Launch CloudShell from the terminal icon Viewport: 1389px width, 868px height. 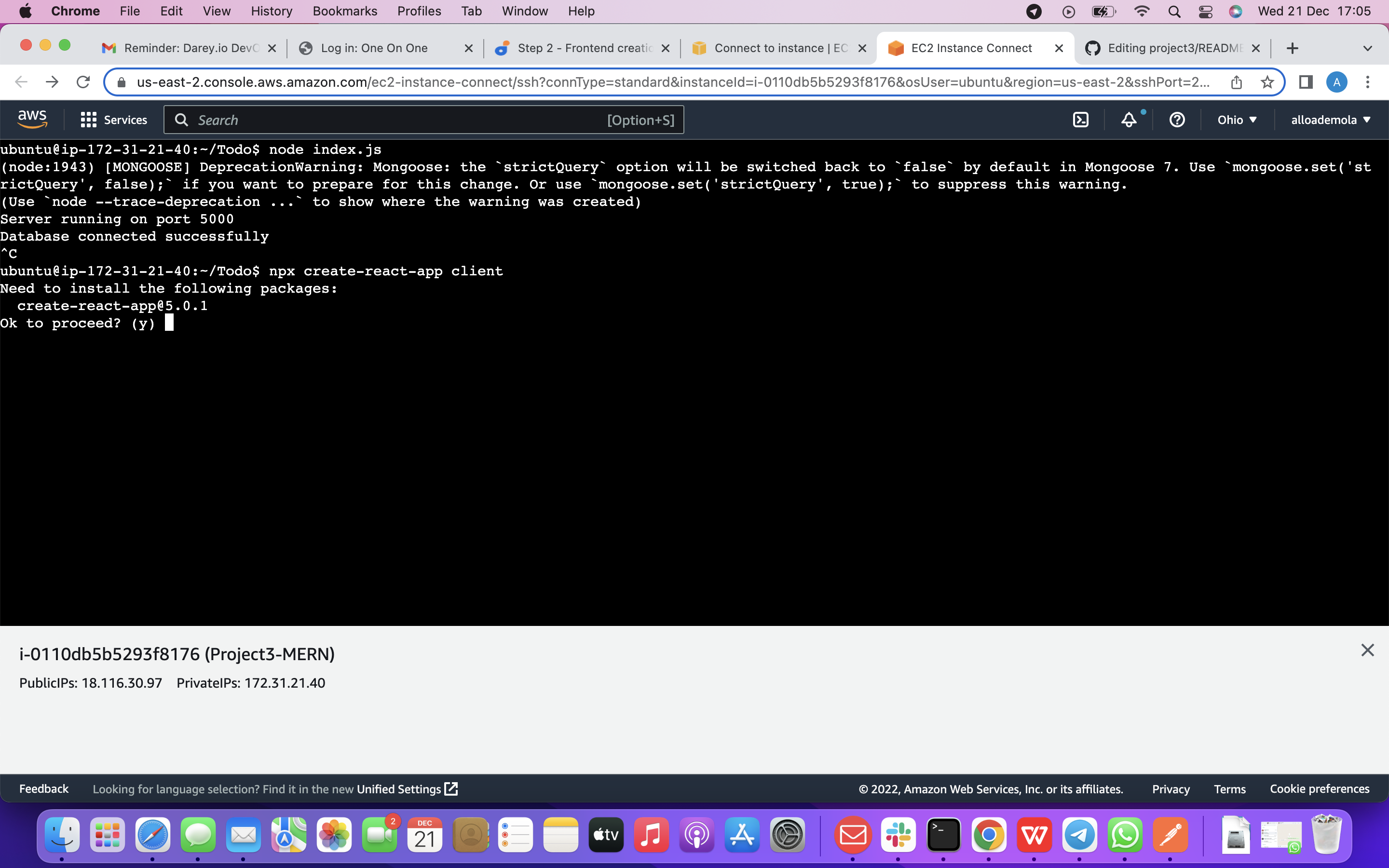pos(1081,120)
